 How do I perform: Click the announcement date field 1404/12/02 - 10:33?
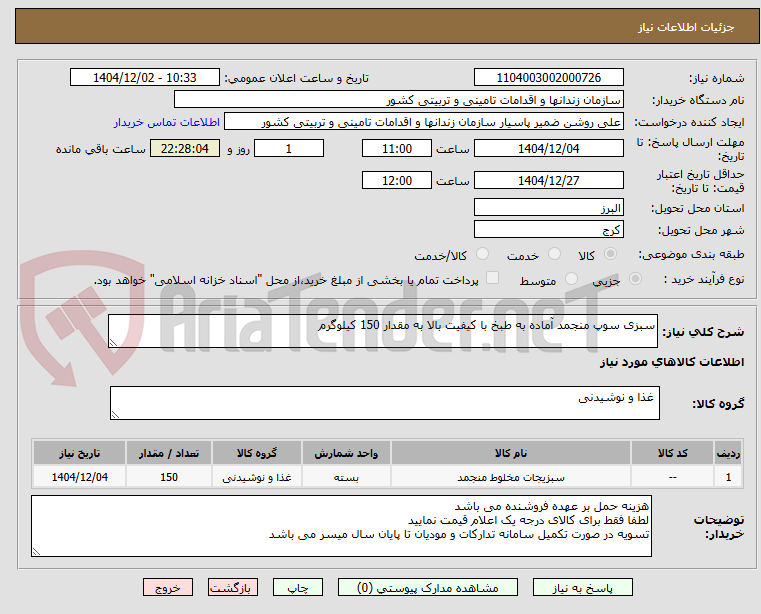click(145, 78)
